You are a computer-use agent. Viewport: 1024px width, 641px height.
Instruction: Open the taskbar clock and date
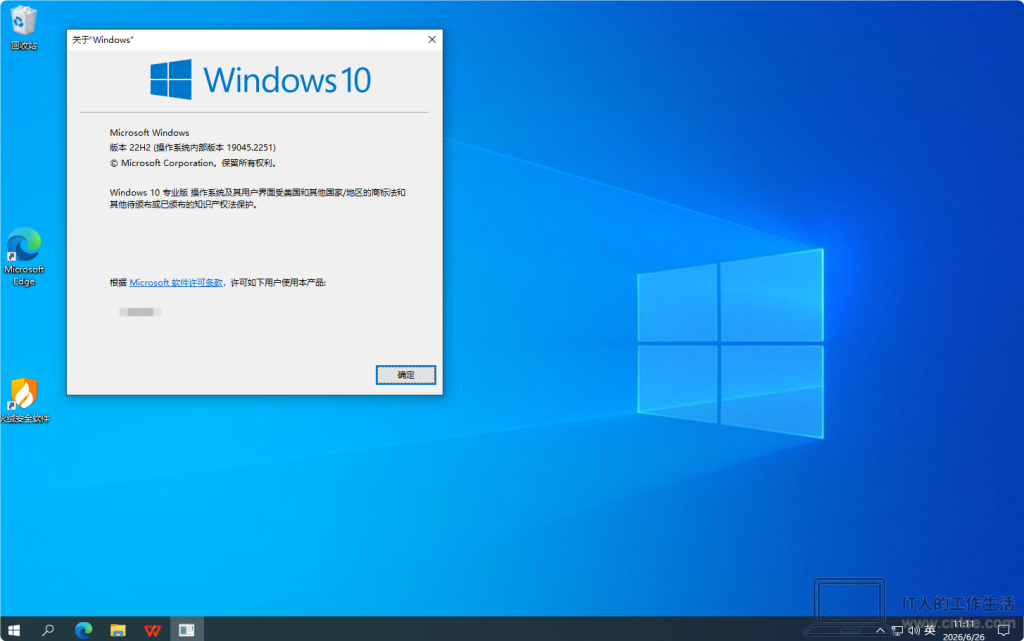pyautogui.click(x=964, y=630)
